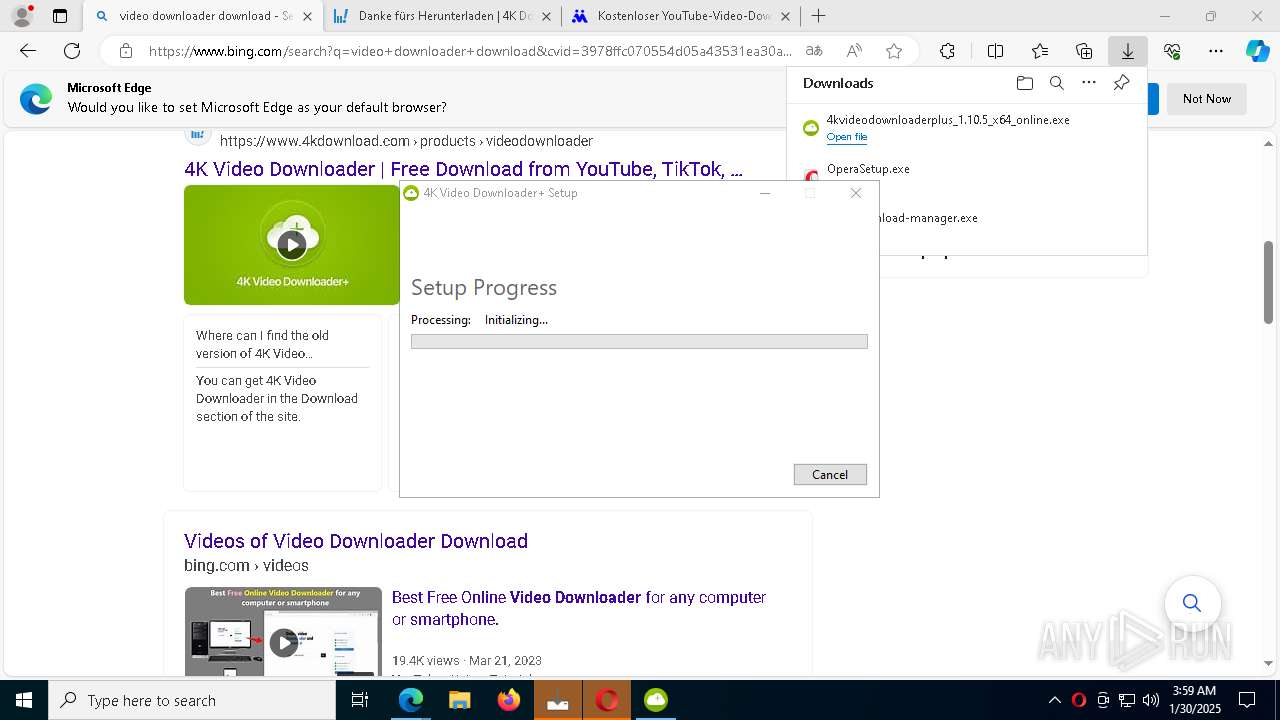The width and height of the screenshot is (1280, 720).
Task: Click the address bar URL field
Action: [x=470, y=51]
